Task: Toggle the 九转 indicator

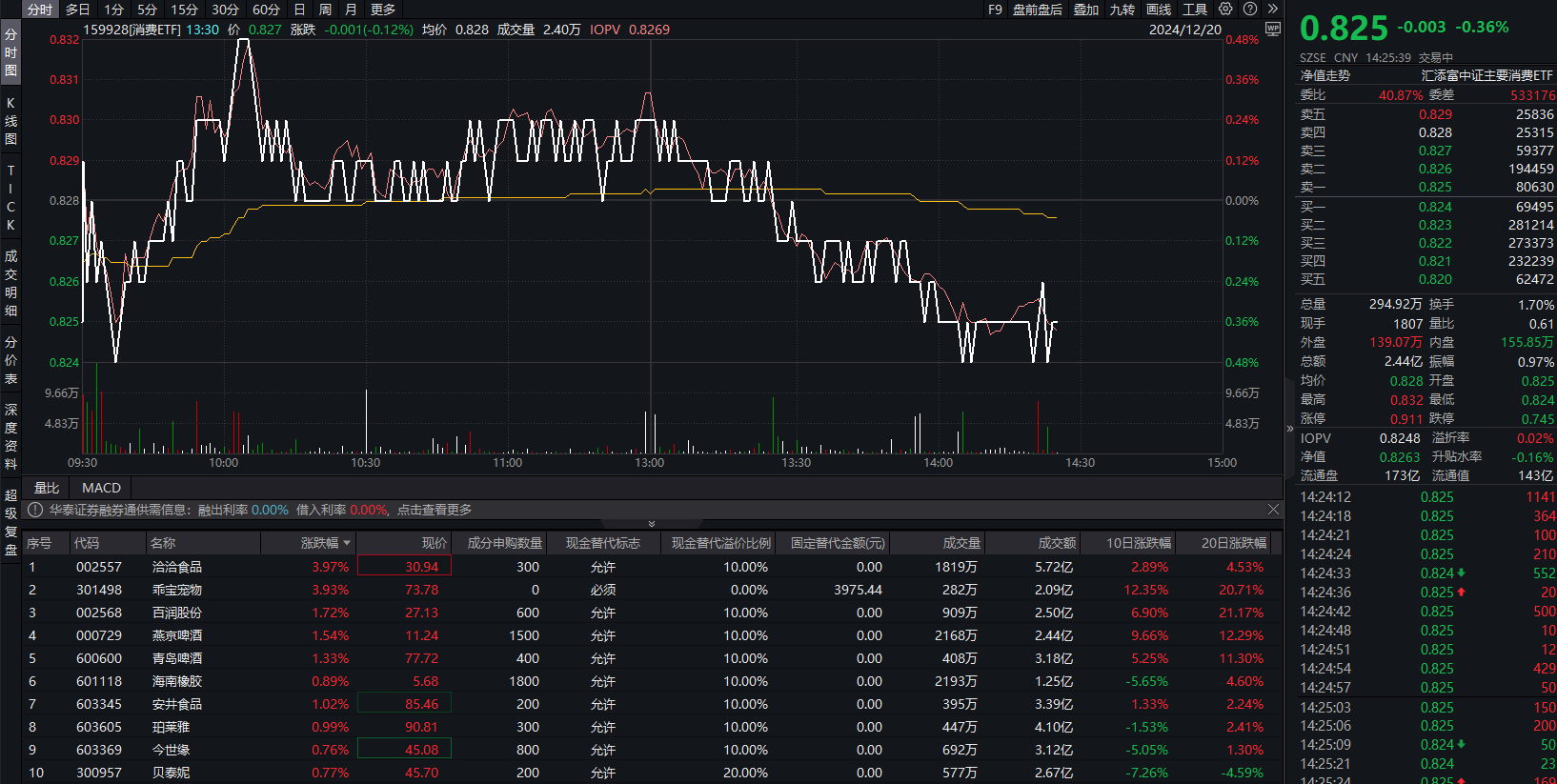Action: [x=1122, y=10]
